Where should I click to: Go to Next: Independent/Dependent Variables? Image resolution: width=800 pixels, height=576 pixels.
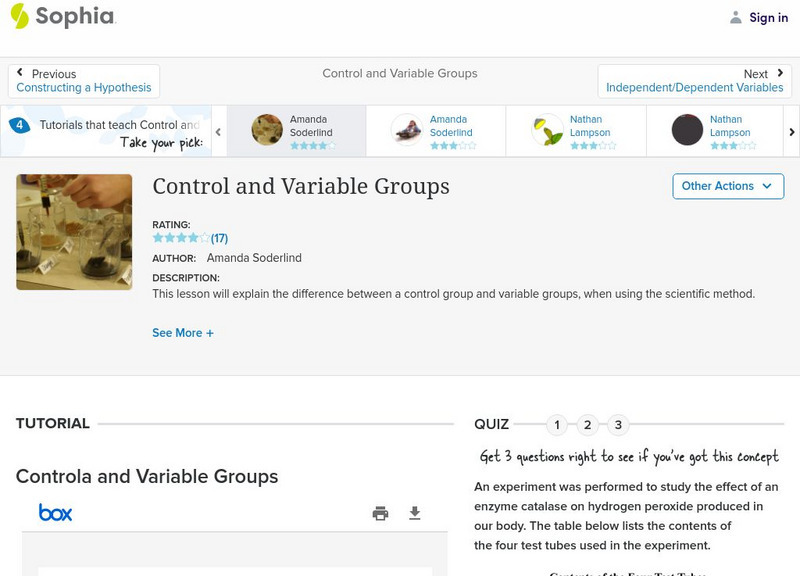coord(694,81)
